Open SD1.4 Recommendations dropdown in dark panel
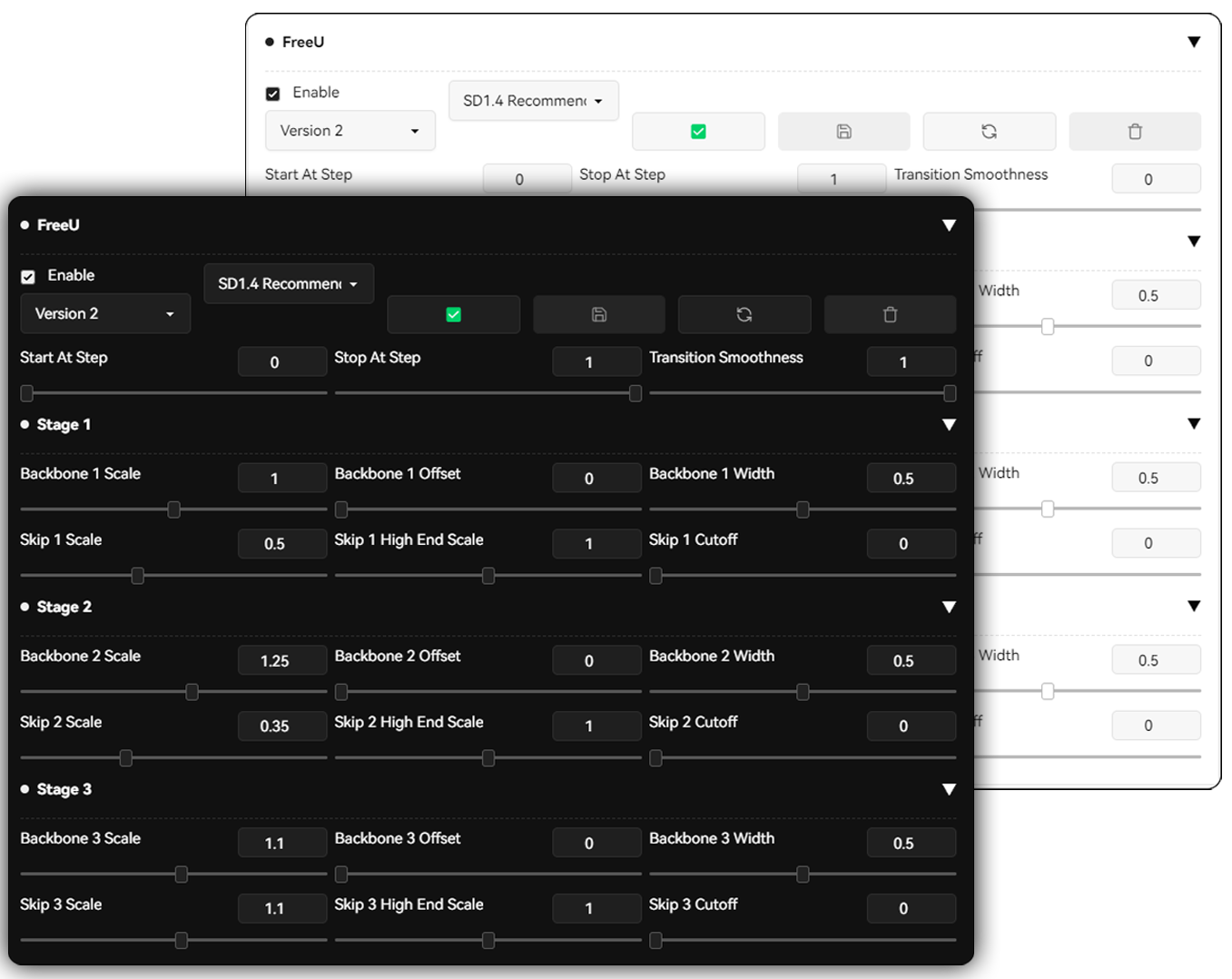This screenshot has width=1232, height=979. [x=289, y=283]
